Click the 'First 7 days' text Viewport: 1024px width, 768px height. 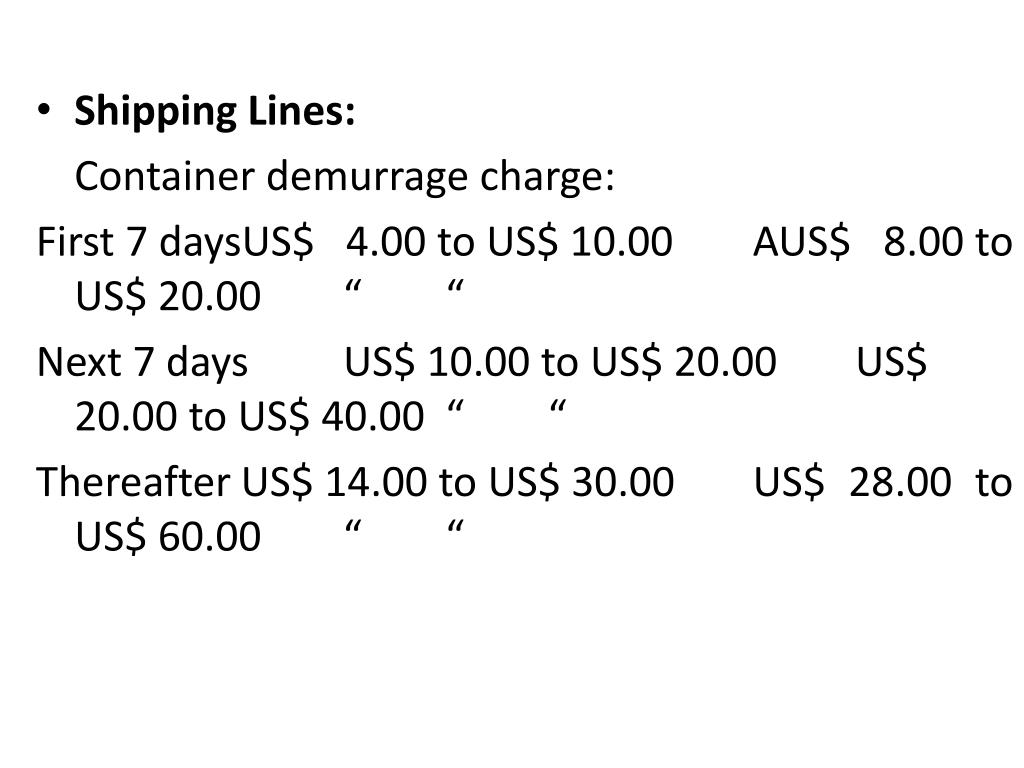(139, 242)
